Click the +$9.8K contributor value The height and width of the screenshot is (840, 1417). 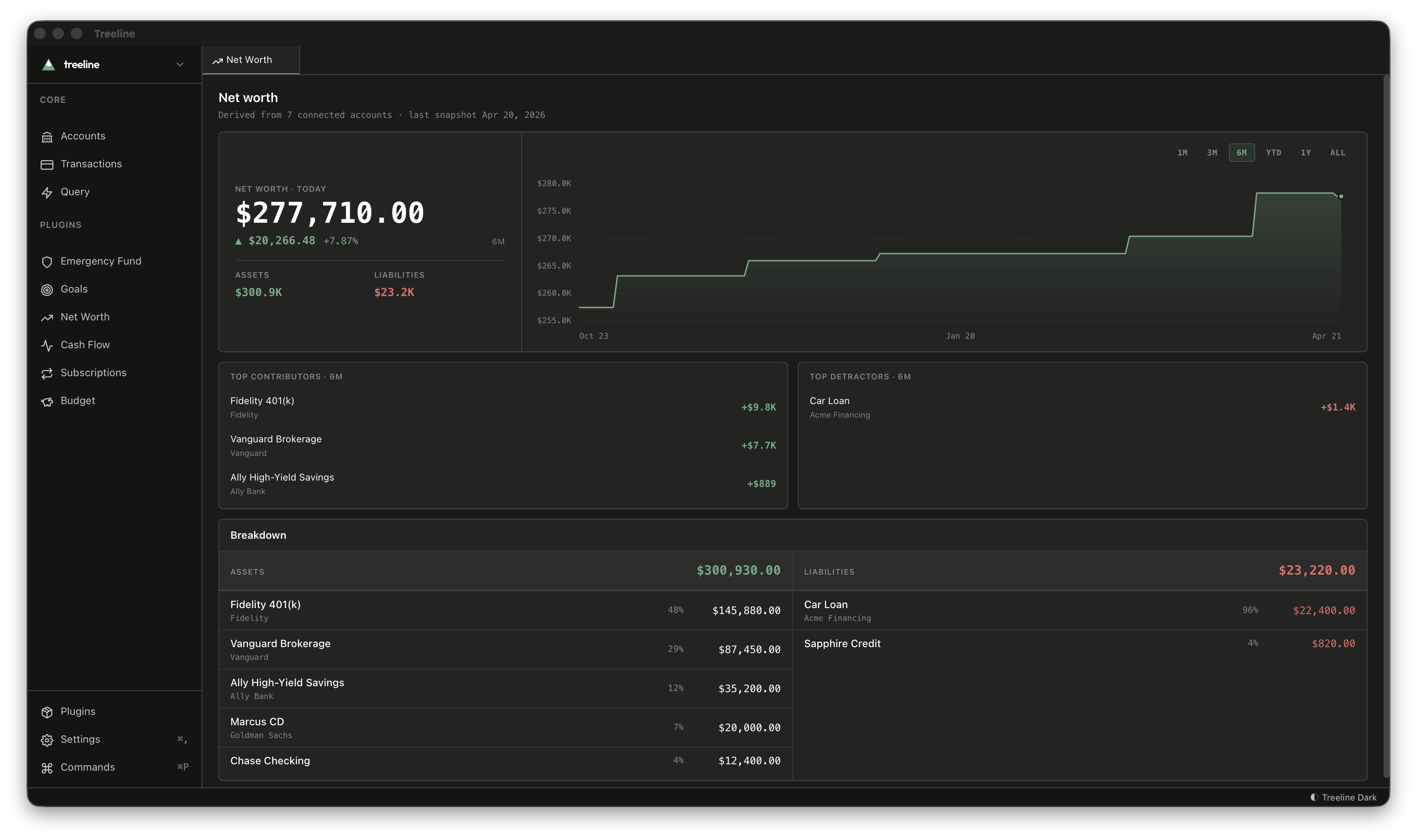759,408
